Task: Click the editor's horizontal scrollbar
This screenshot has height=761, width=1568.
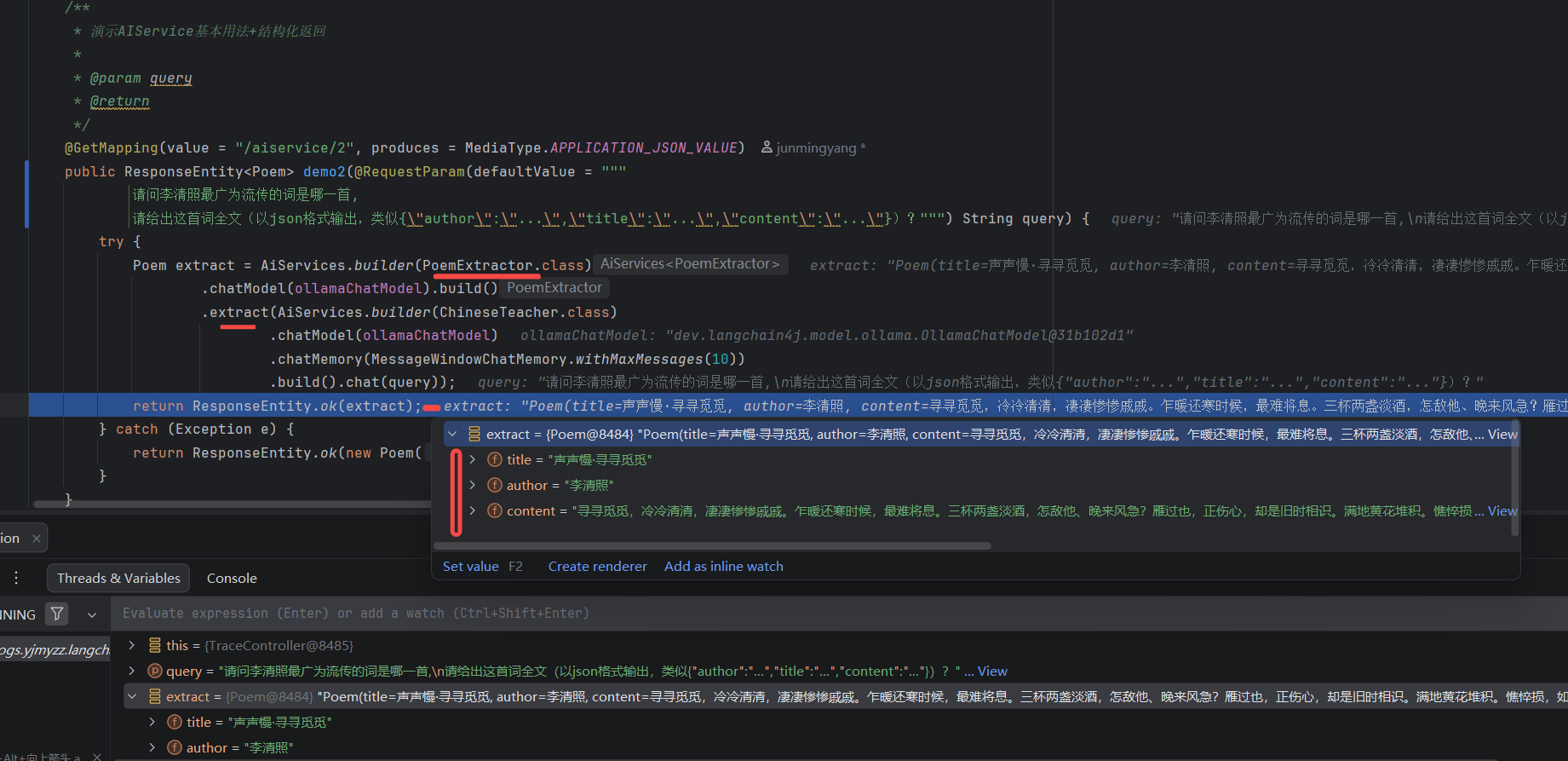Action: coord(232,504)
